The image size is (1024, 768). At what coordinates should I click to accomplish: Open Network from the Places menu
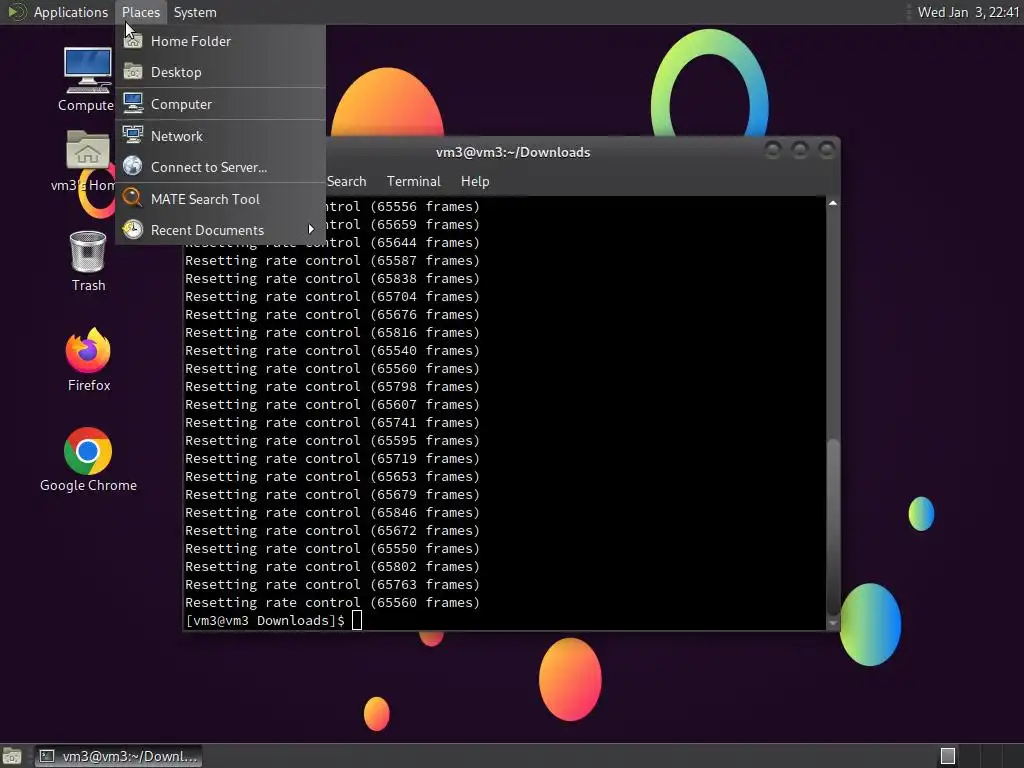[221, 136]
